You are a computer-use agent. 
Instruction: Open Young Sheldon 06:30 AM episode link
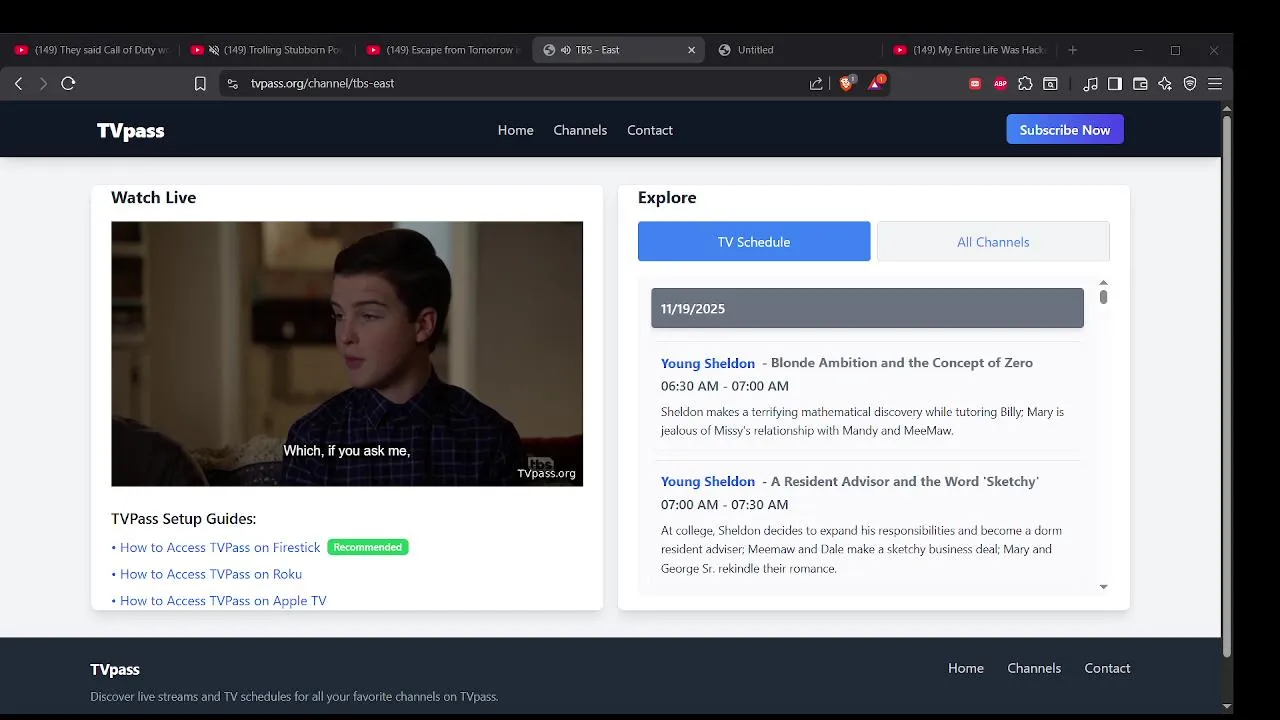(x=708, y=363)
